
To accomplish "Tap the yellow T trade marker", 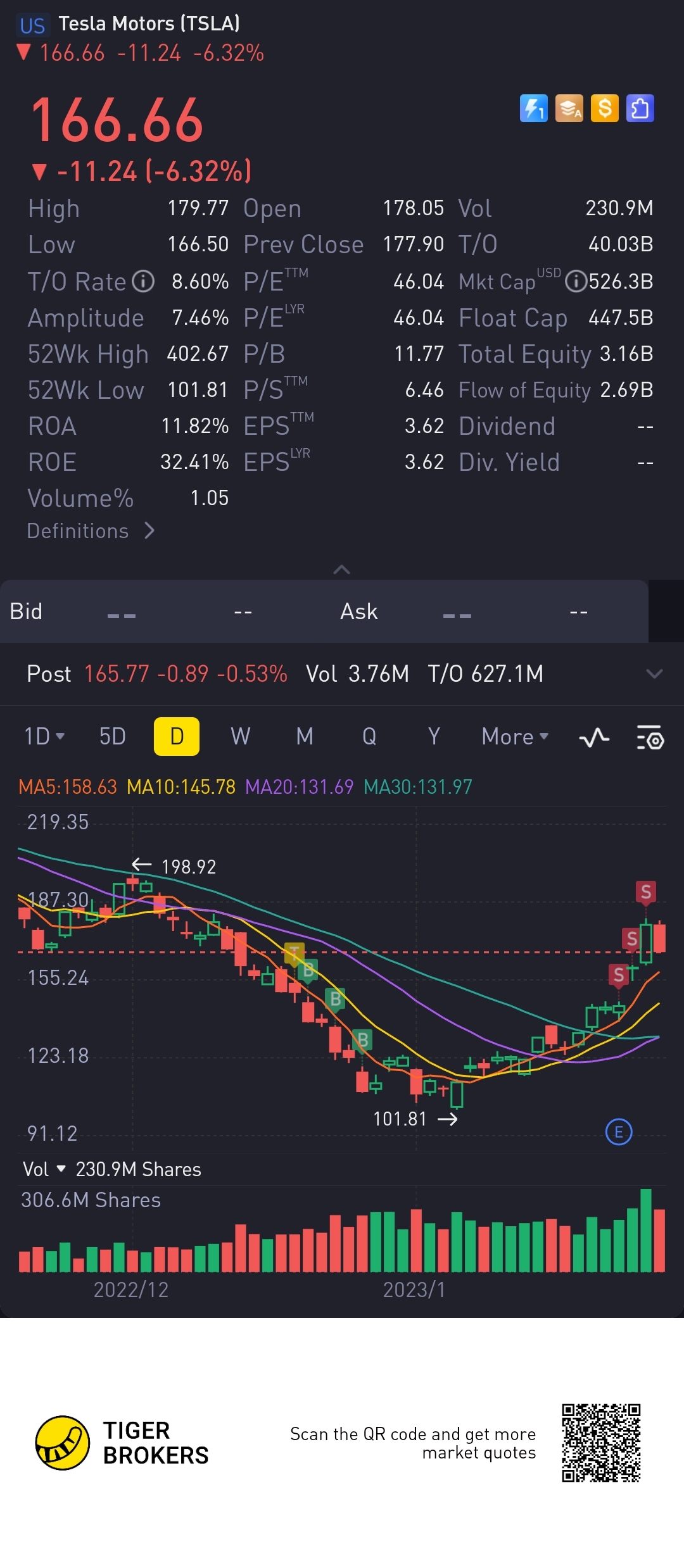I will (x=294, y=953).
